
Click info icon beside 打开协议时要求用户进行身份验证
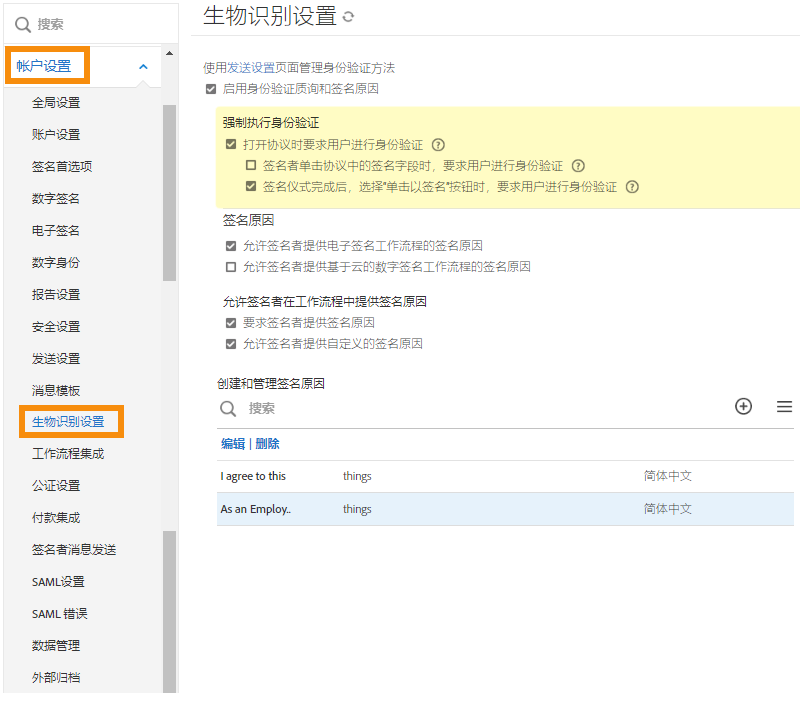point(437,144)
